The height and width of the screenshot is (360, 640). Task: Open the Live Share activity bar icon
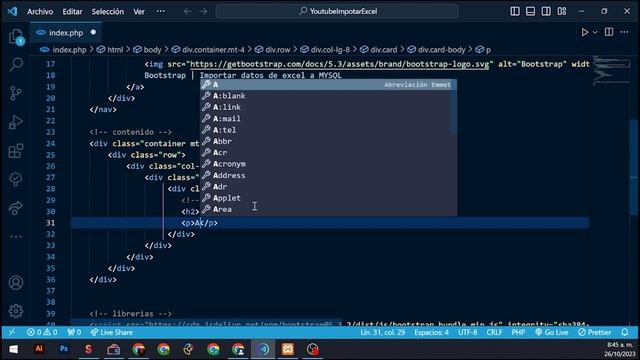tap(16, 208)
